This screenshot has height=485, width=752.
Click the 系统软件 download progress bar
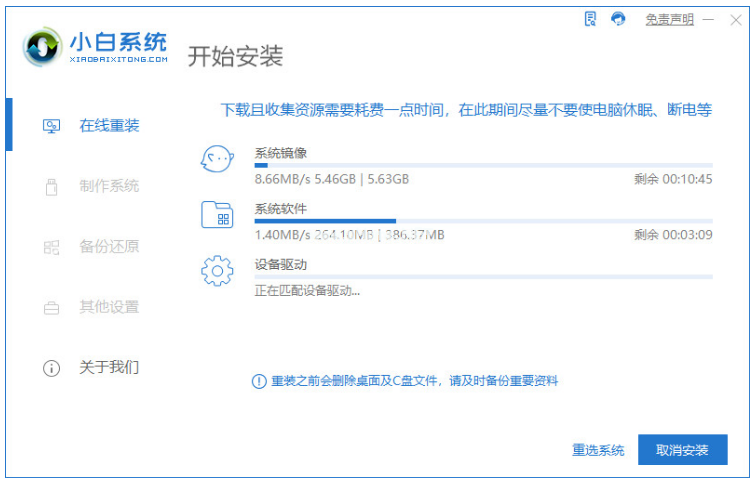483,220
